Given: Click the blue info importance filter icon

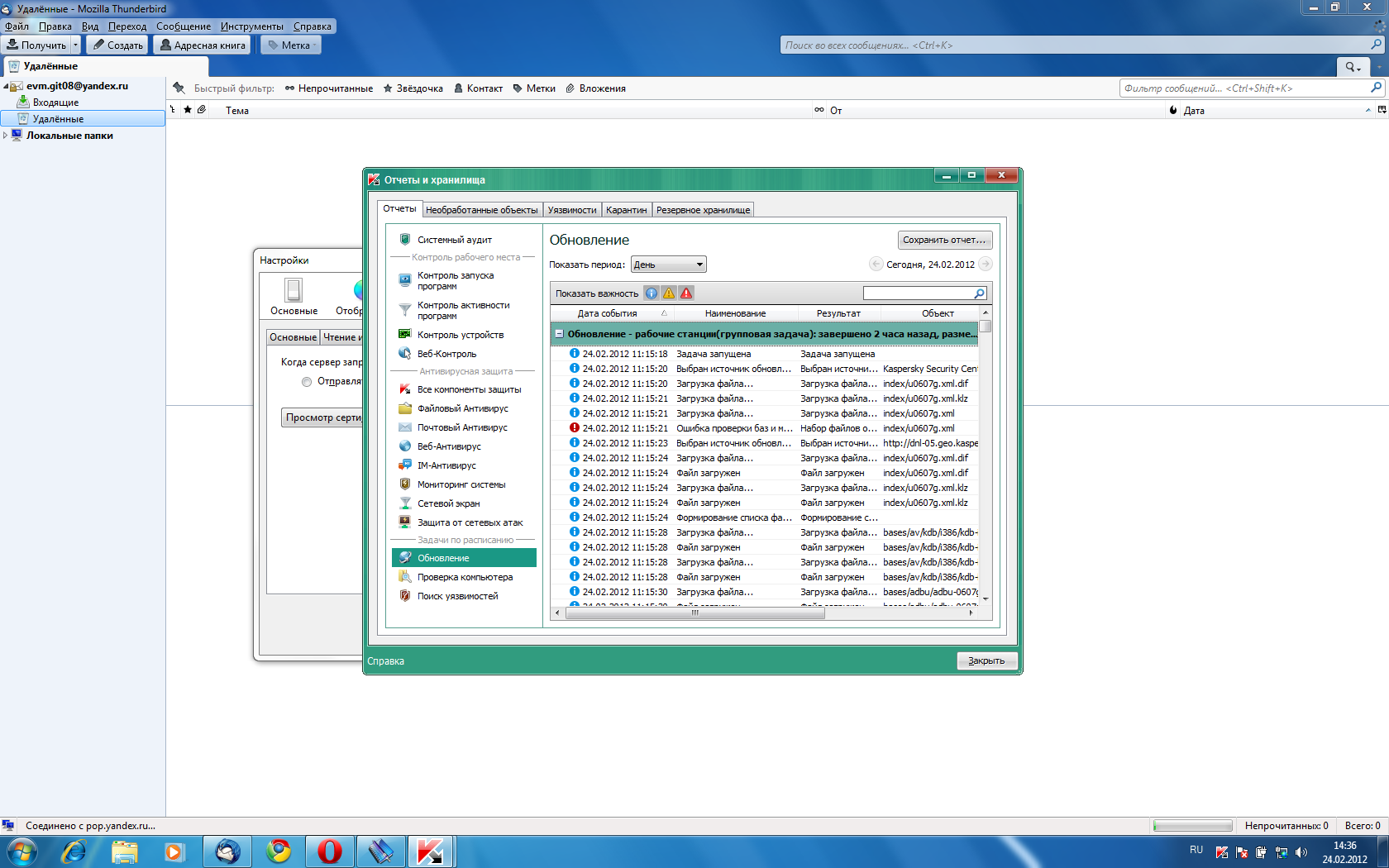Looking at the screenshot, I should pyautogui.click(x=652, y=293).
